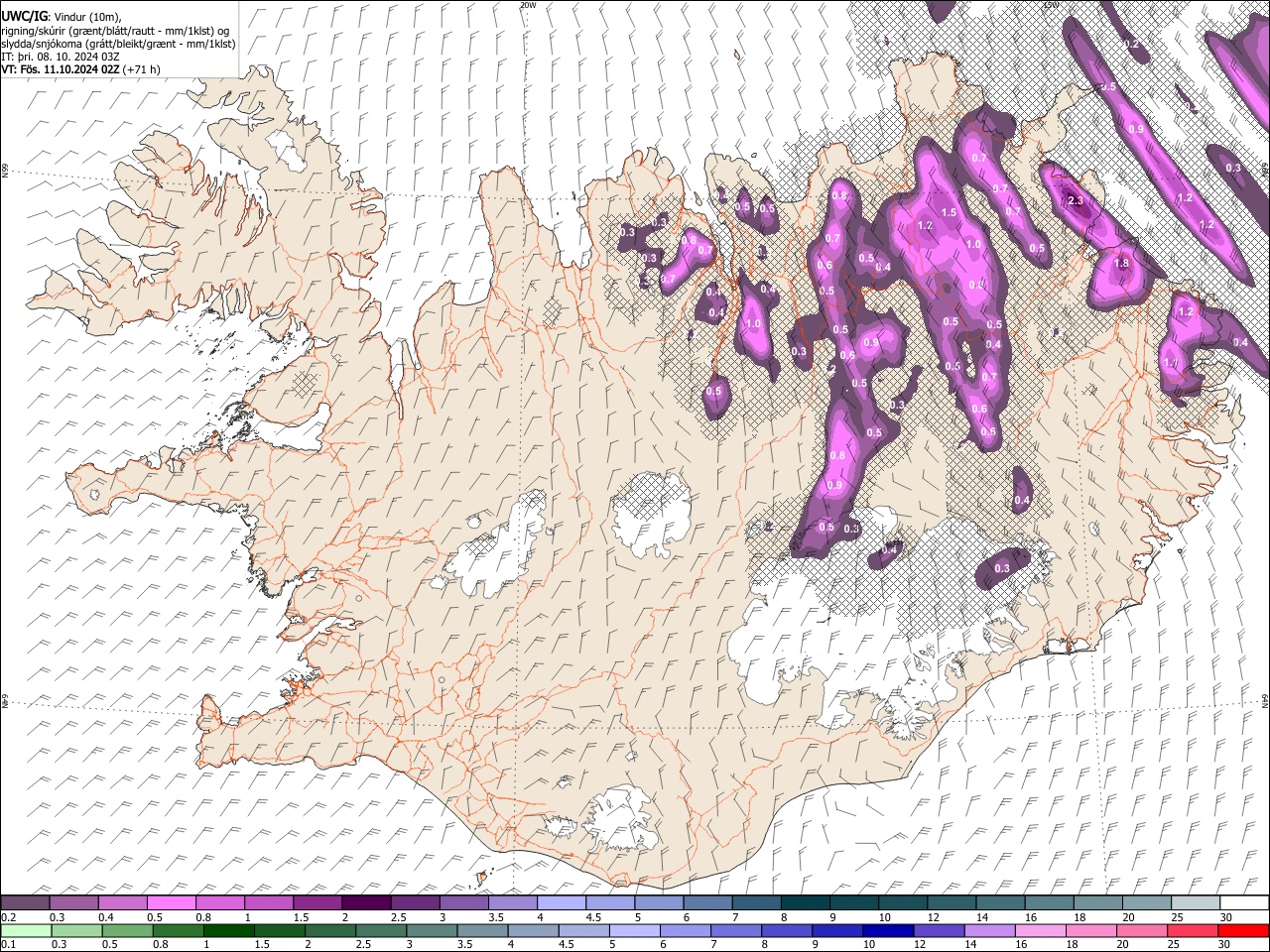This screenshot has width=1270, height=952.
Task: Click the 3.5 lavender swatch in upper scale
Action: tap(512, 903)
